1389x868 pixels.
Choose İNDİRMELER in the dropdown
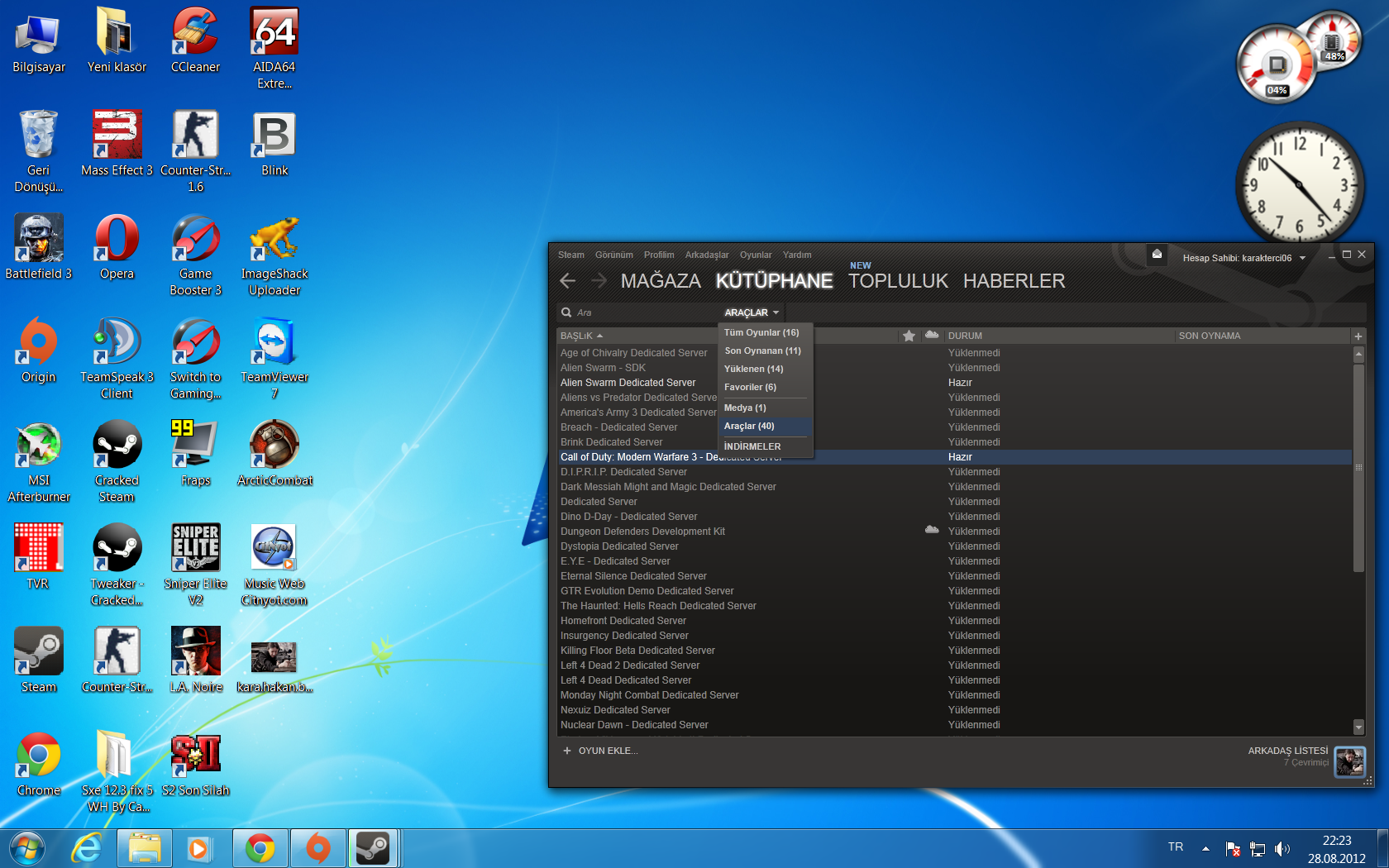(752, 446)
